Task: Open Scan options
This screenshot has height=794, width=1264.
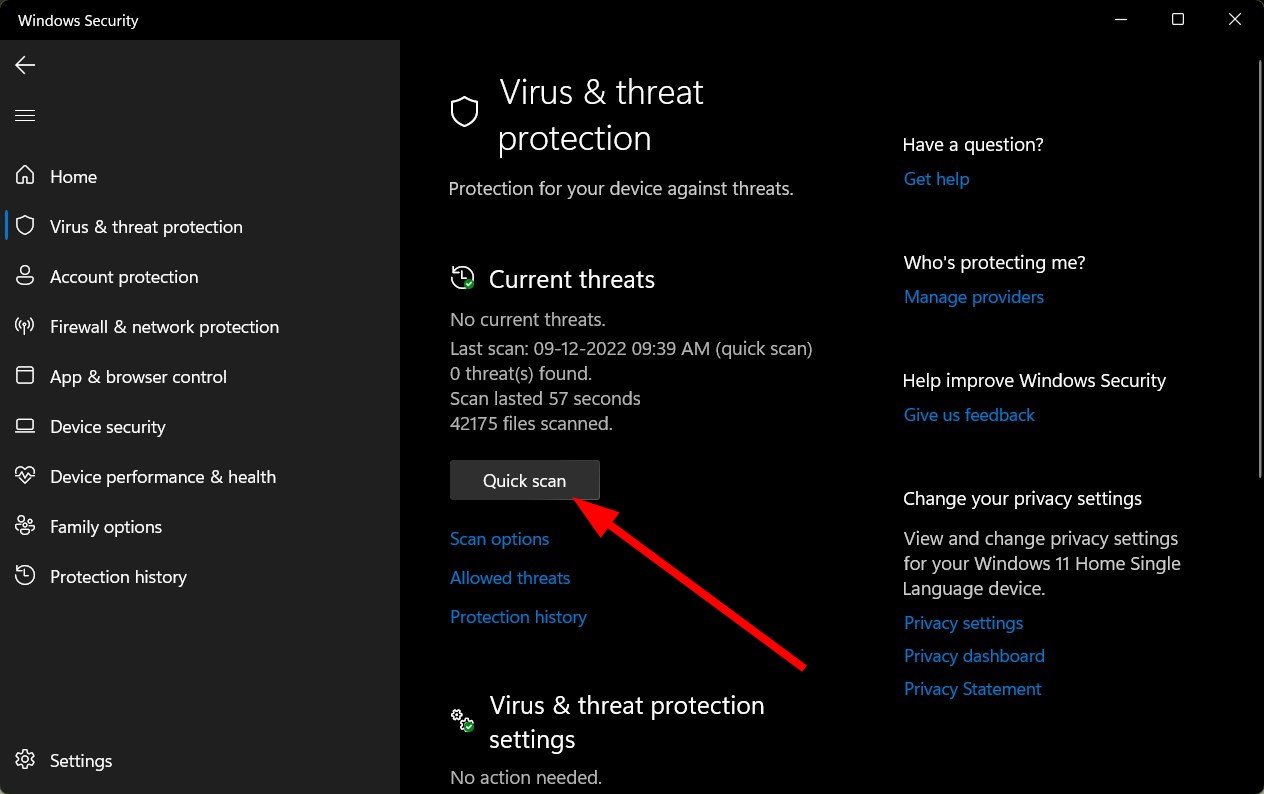Action: (499, 538)
